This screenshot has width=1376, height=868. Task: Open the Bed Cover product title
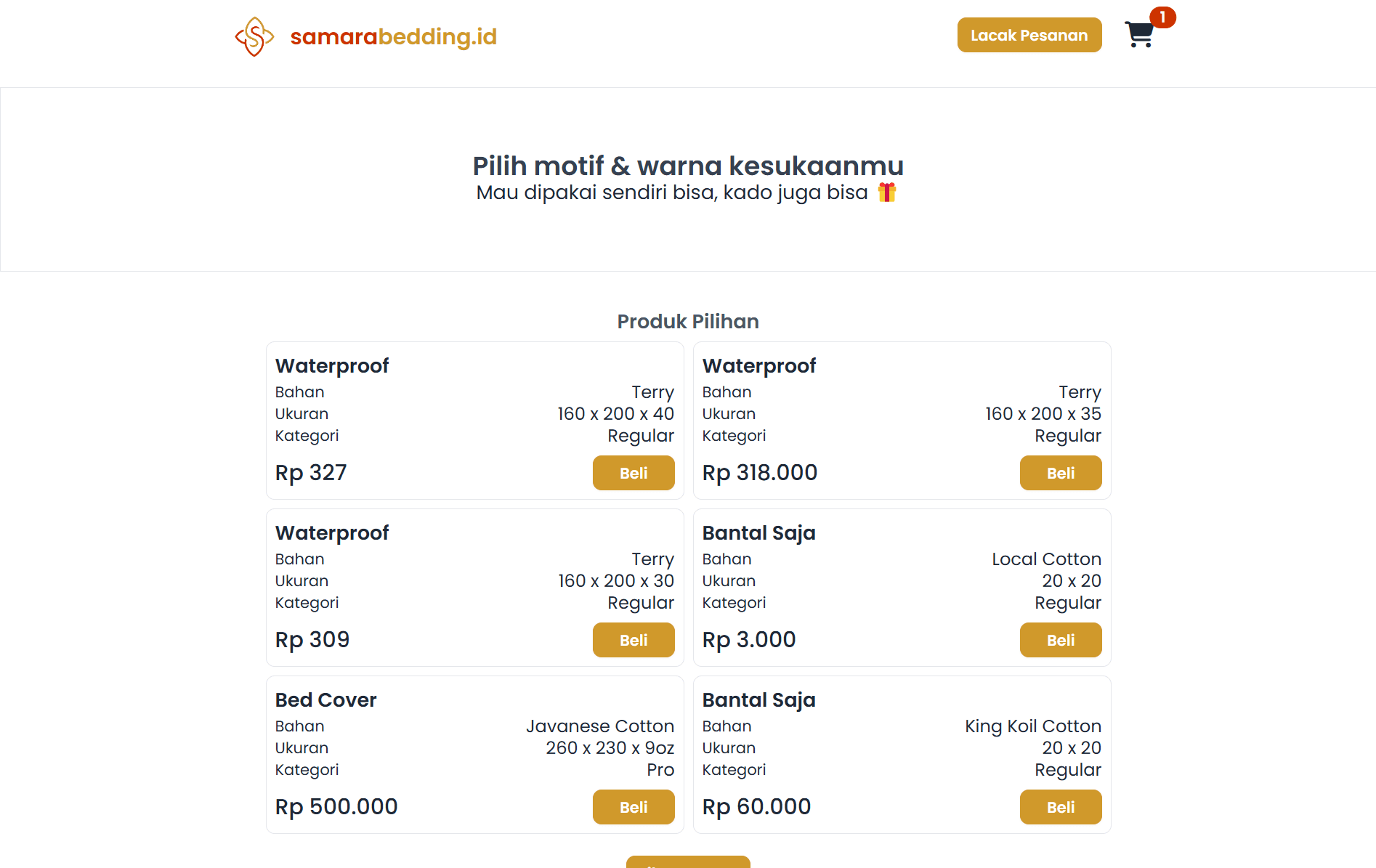pos(325,699)
